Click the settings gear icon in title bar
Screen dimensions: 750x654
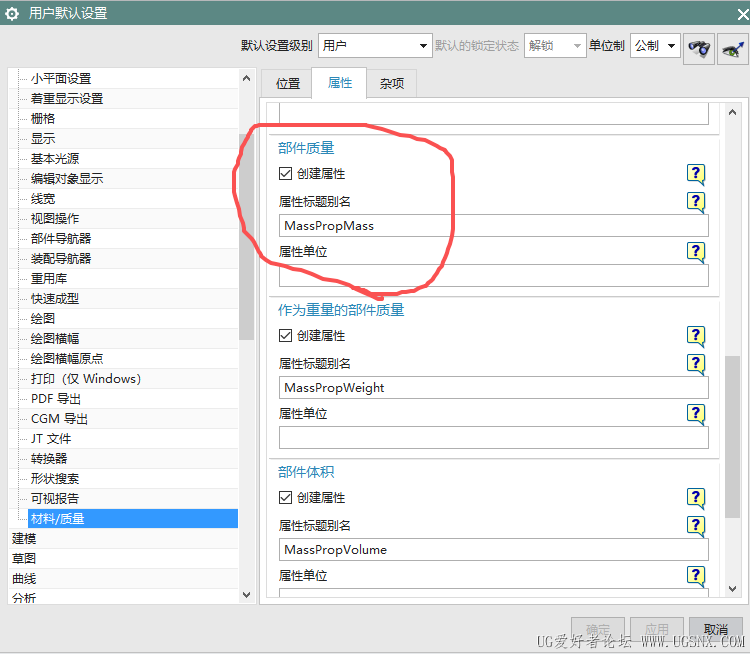click(x=12, y=13)
